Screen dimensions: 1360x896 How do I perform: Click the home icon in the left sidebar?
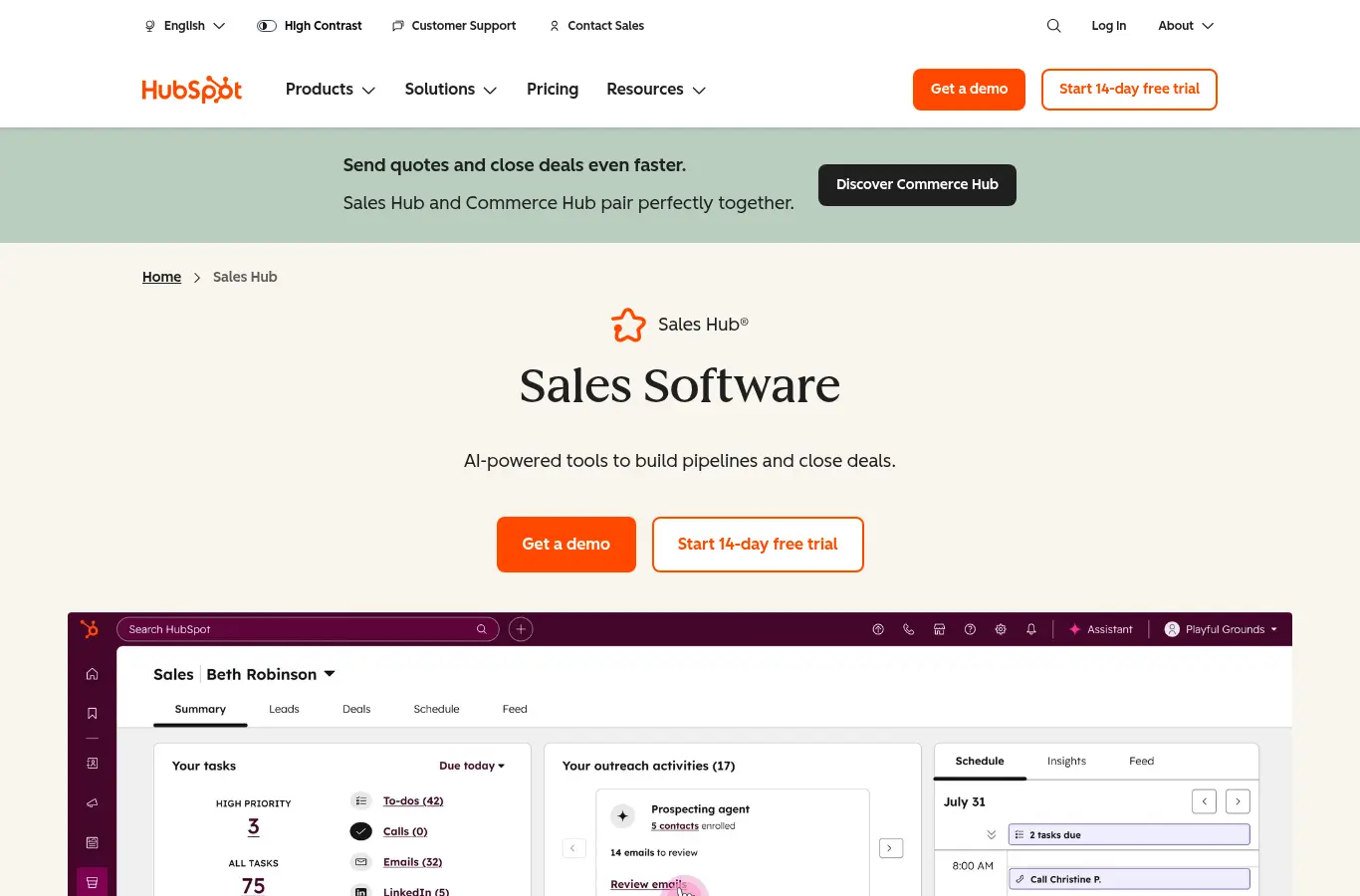[x=92, y=674]
